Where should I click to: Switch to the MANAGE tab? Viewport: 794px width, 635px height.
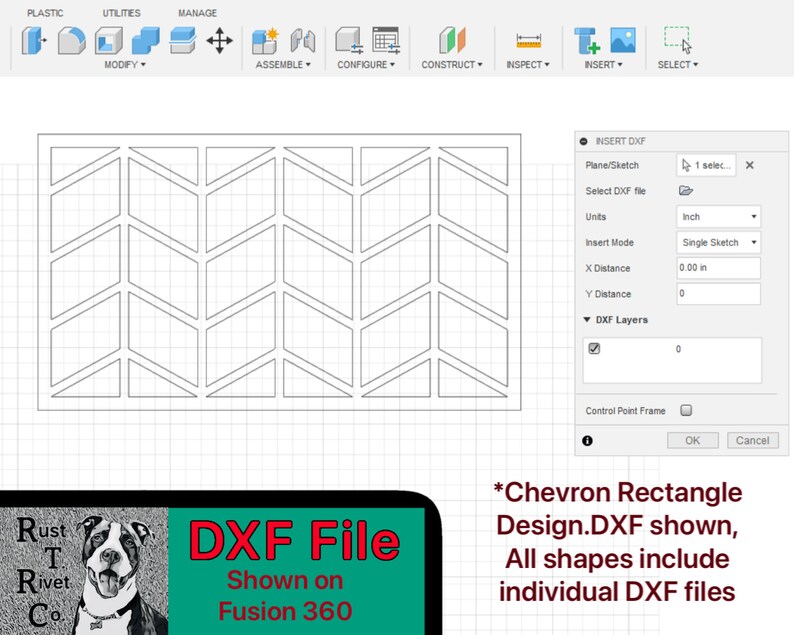[197, 13]
